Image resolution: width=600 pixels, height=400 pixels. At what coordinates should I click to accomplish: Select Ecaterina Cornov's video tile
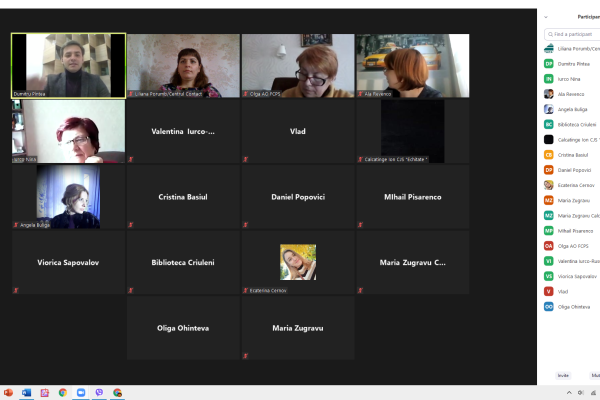click(297, 263)
